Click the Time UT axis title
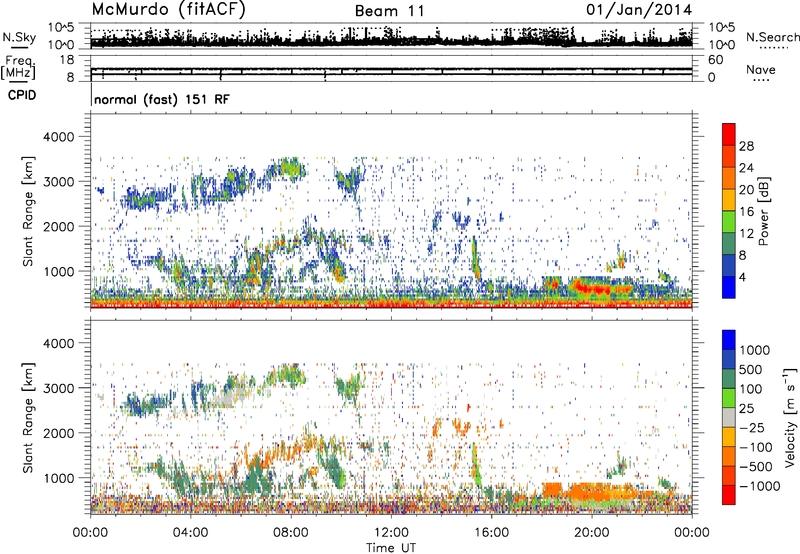 (x=391, y=548)
